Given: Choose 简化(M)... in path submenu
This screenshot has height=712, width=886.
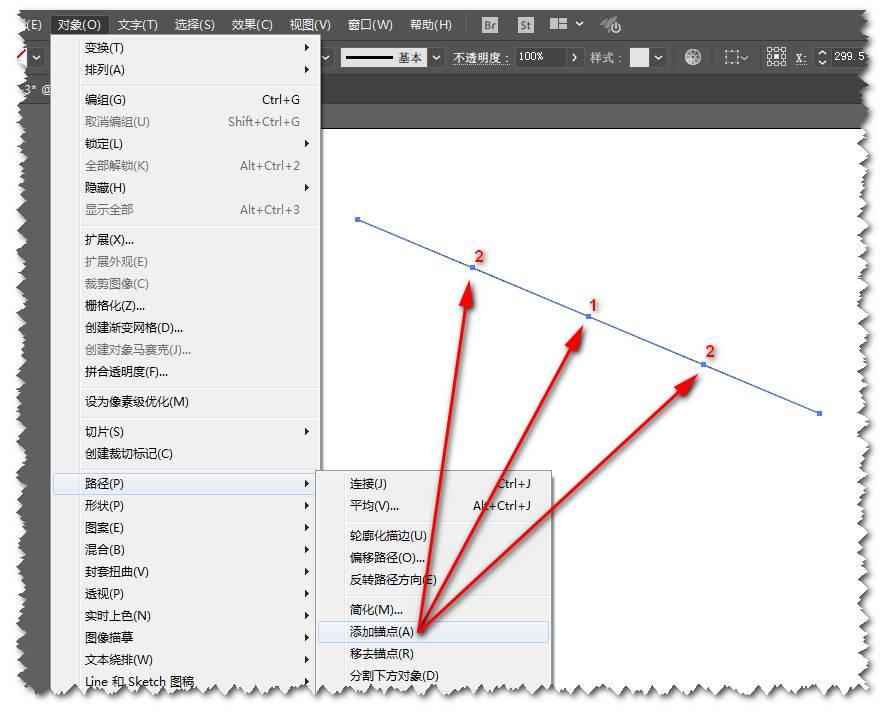Looking at the screenshot, I should pyautogui.click(x=434, y=610).
